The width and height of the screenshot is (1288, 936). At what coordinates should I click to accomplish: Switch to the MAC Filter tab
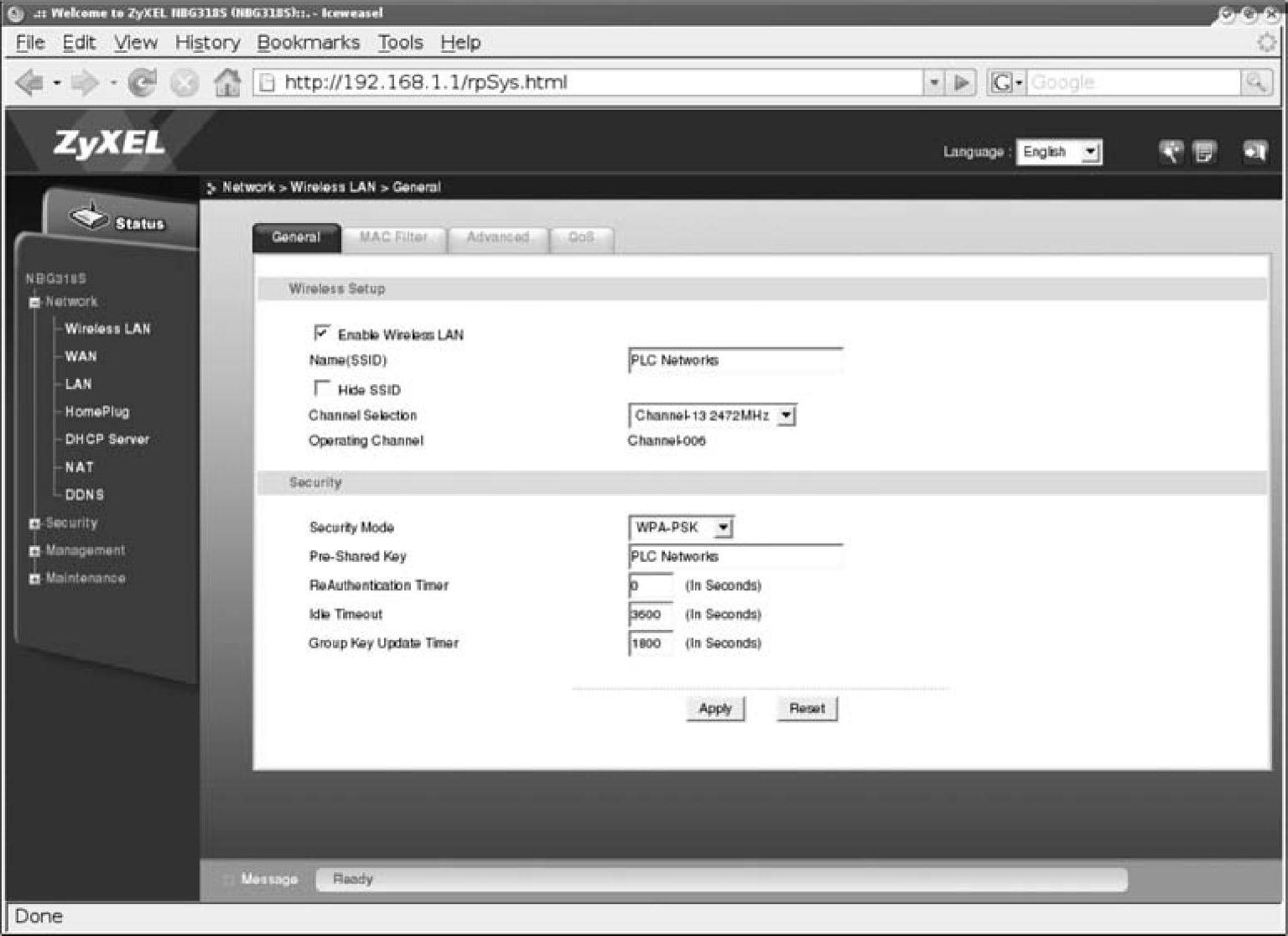point(393,238)
